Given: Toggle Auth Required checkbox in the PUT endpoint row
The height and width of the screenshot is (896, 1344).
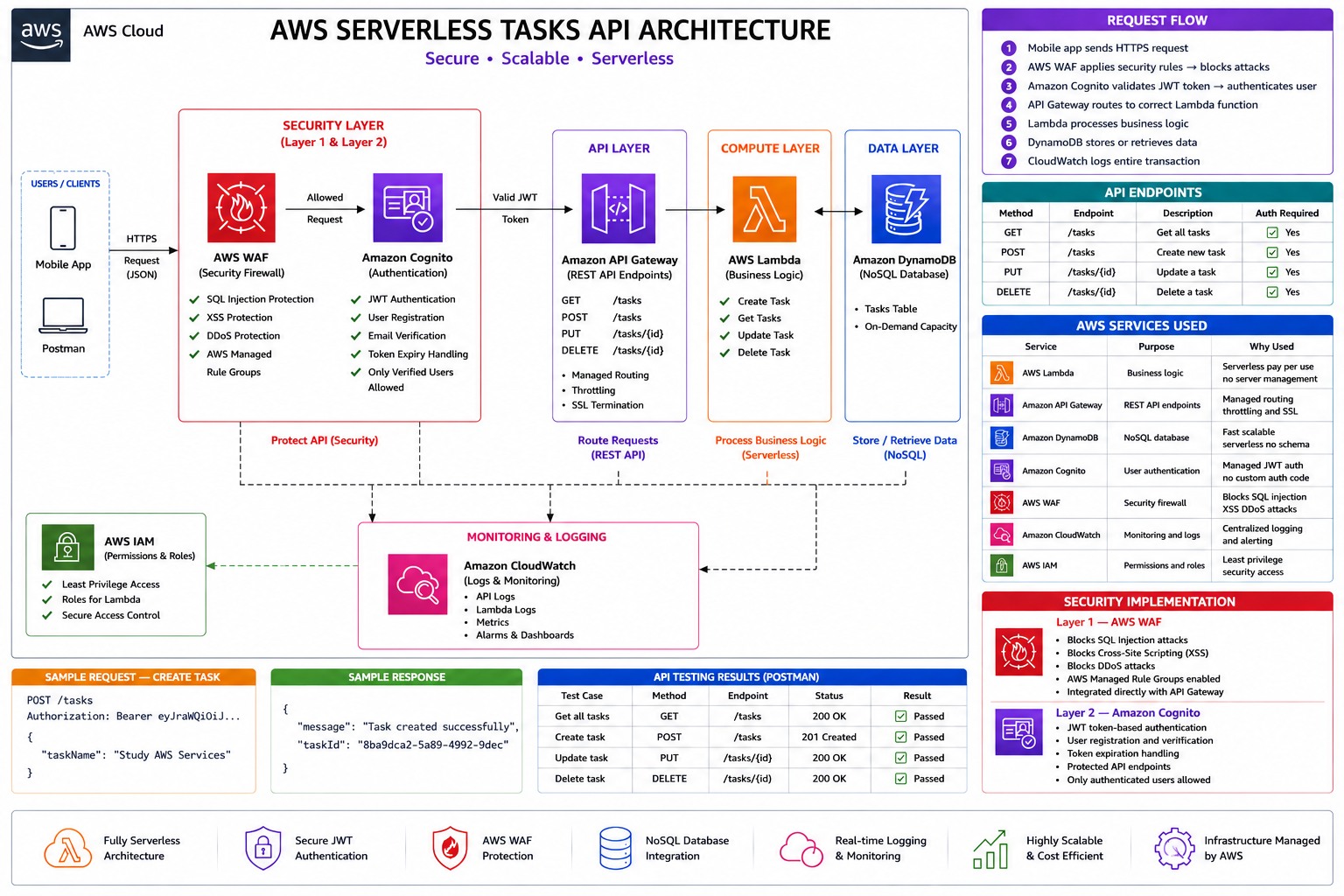Looking at the screenshot, I should pyautogui.click(x=1272, y=272).
